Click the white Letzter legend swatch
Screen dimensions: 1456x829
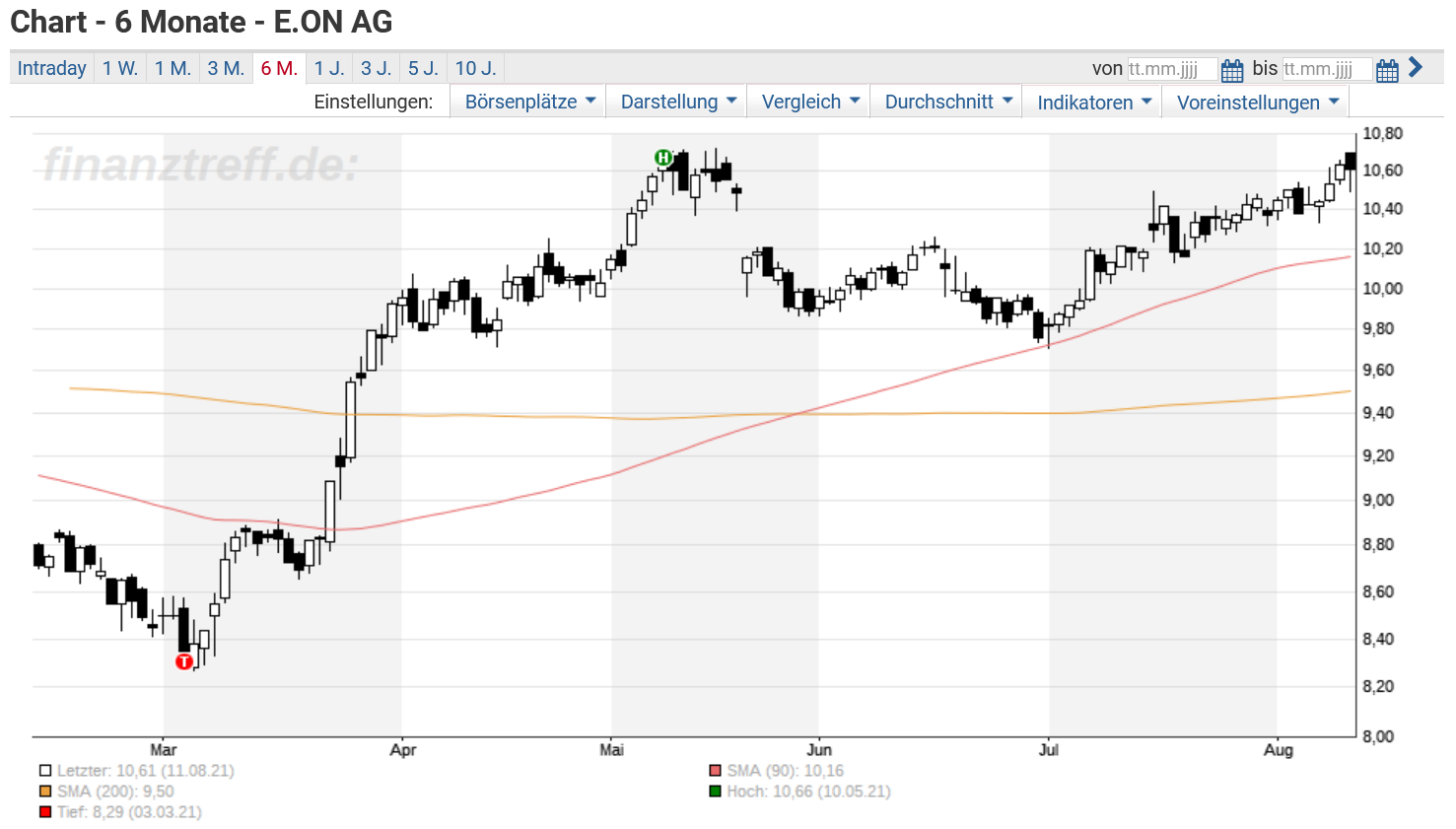(x=45, y=771)
